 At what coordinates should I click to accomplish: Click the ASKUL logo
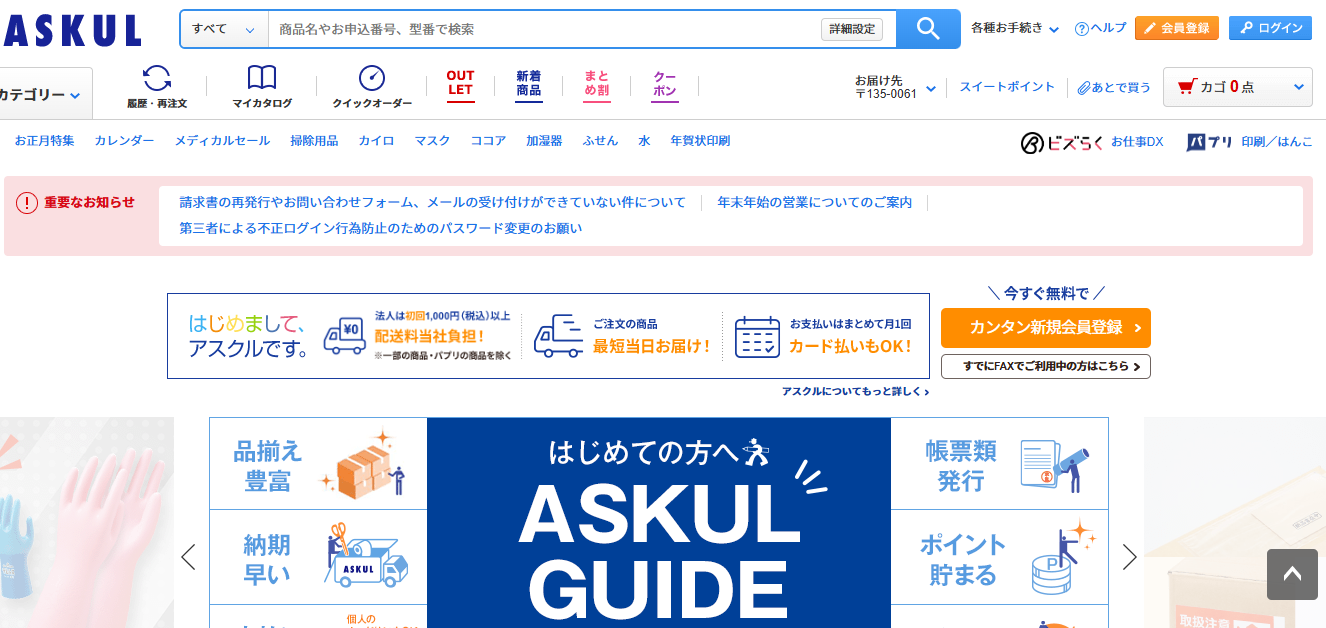72,31
